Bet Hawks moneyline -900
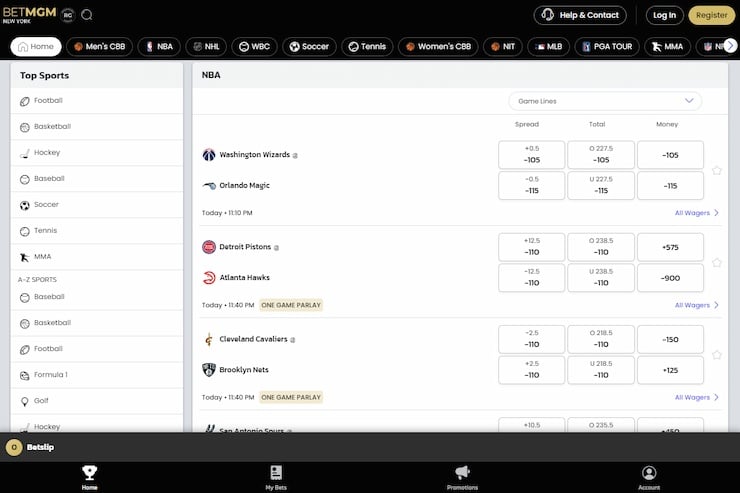This screenshot has width=740, height=493. [670, 278]
